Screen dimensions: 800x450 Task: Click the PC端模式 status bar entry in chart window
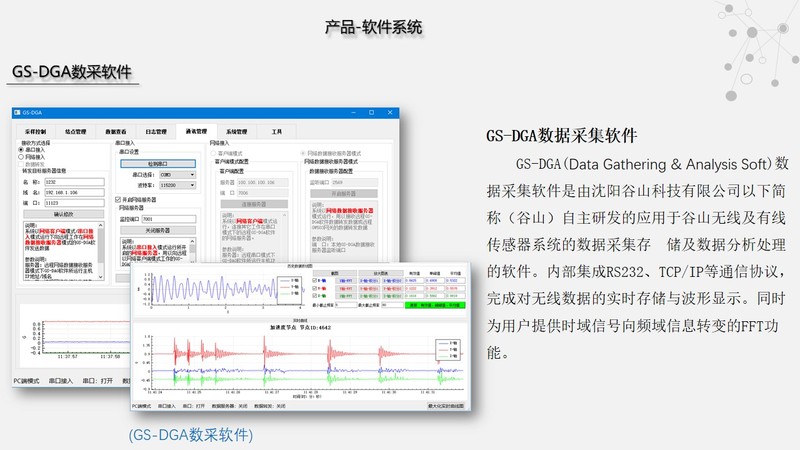click(142, 406)
